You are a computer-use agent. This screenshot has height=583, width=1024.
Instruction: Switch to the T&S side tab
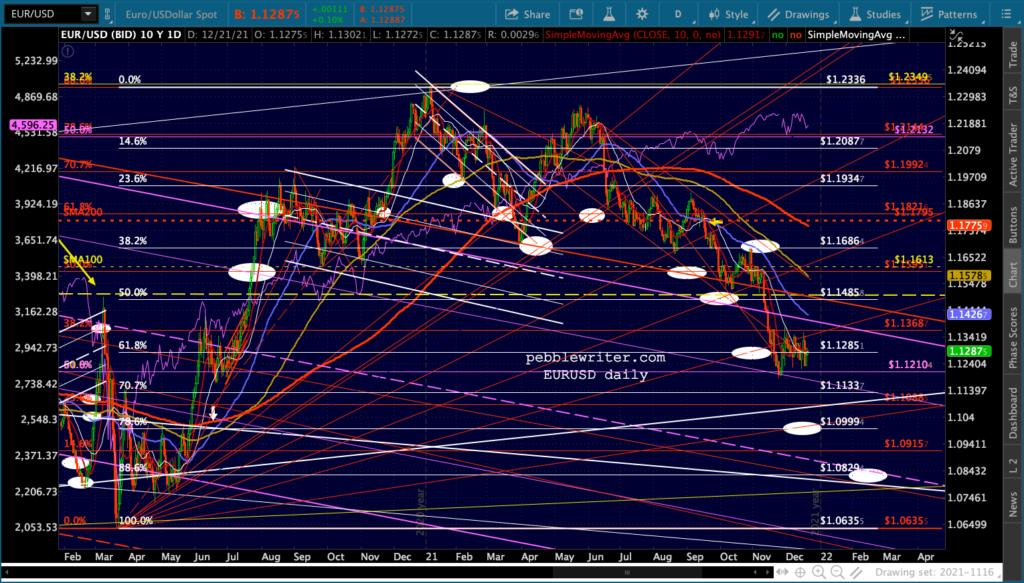[x=1013, y=96]
